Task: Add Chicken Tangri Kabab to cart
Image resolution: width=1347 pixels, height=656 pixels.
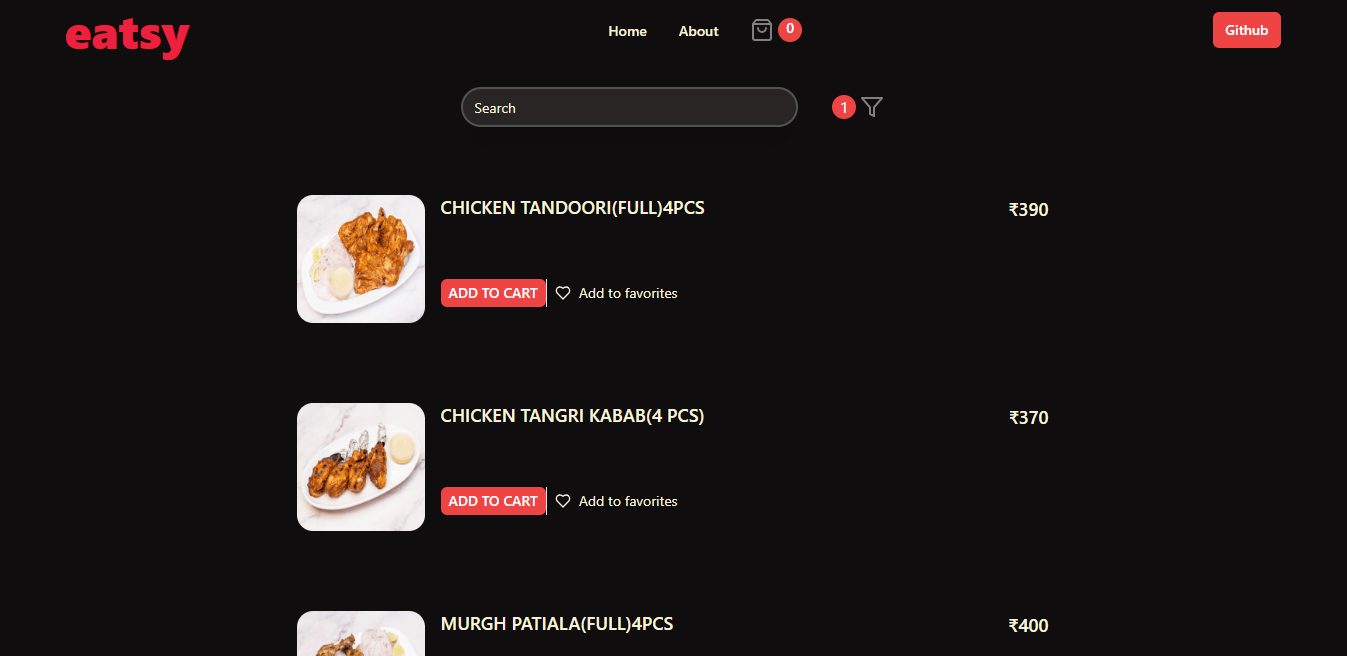Action: pos(493,501)
